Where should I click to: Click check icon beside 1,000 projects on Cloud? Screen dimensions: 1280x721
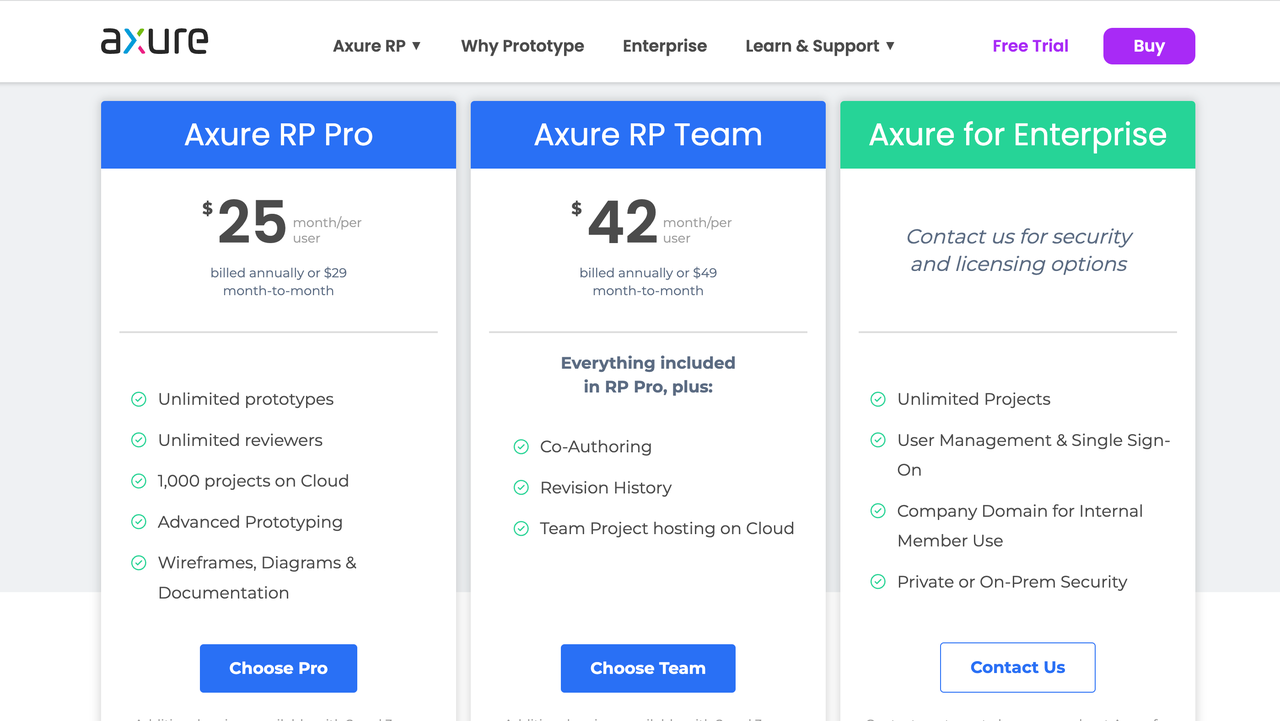point(139,481)
